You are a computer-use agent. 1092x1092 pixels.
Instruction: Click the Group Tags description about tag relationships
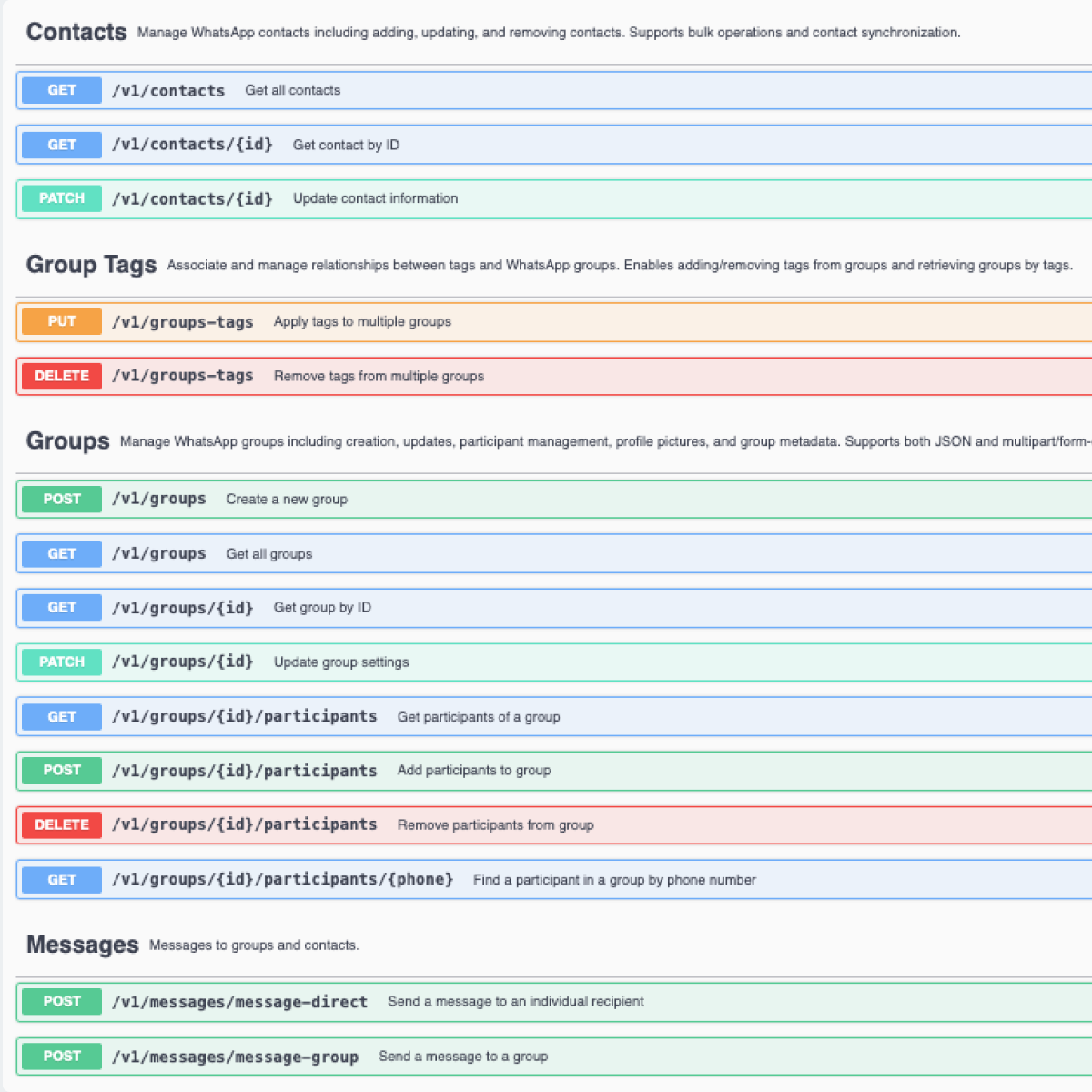620,265
